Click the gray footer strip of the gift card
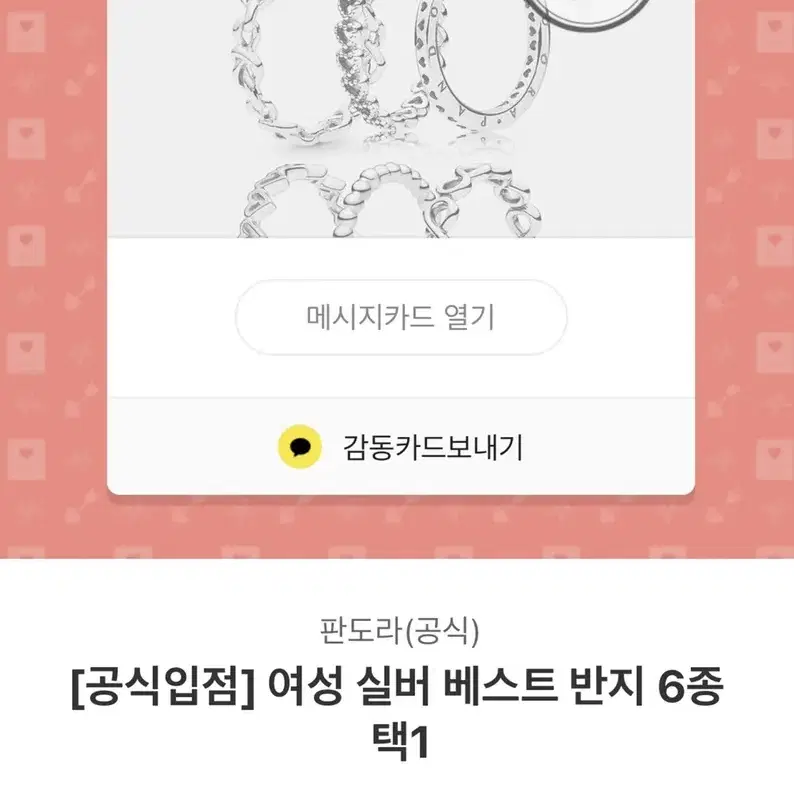This screenshot has height=794, width=794. point(401,447)
